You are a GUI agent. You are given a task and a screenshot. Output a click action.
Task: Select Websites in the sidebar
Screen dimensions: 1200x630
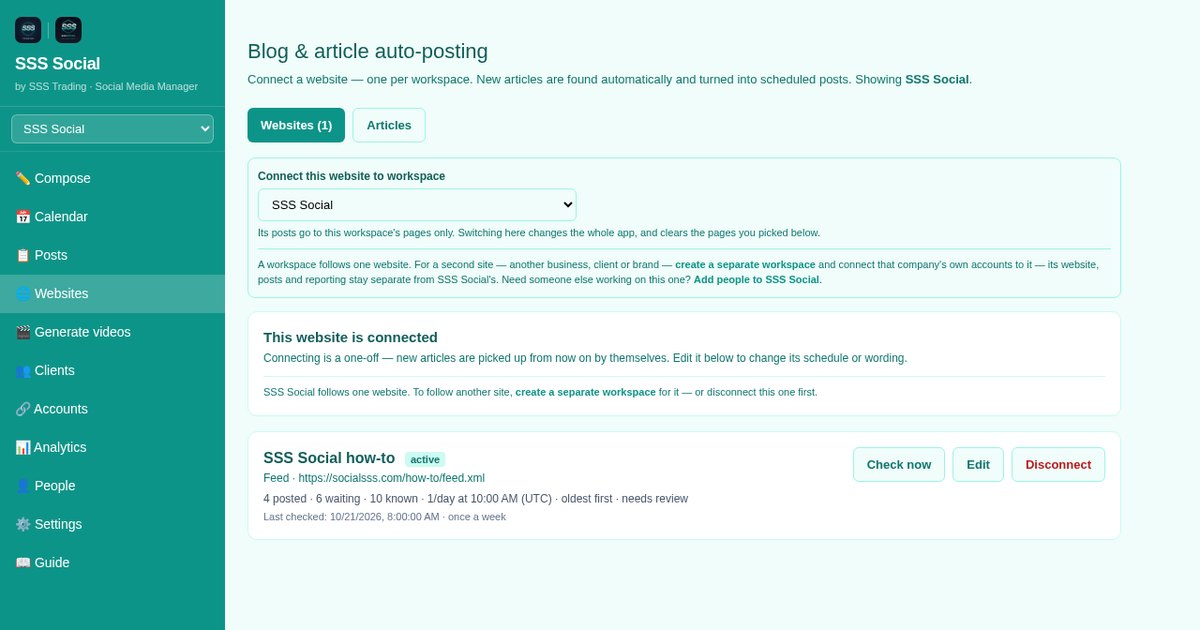[112, 294]
